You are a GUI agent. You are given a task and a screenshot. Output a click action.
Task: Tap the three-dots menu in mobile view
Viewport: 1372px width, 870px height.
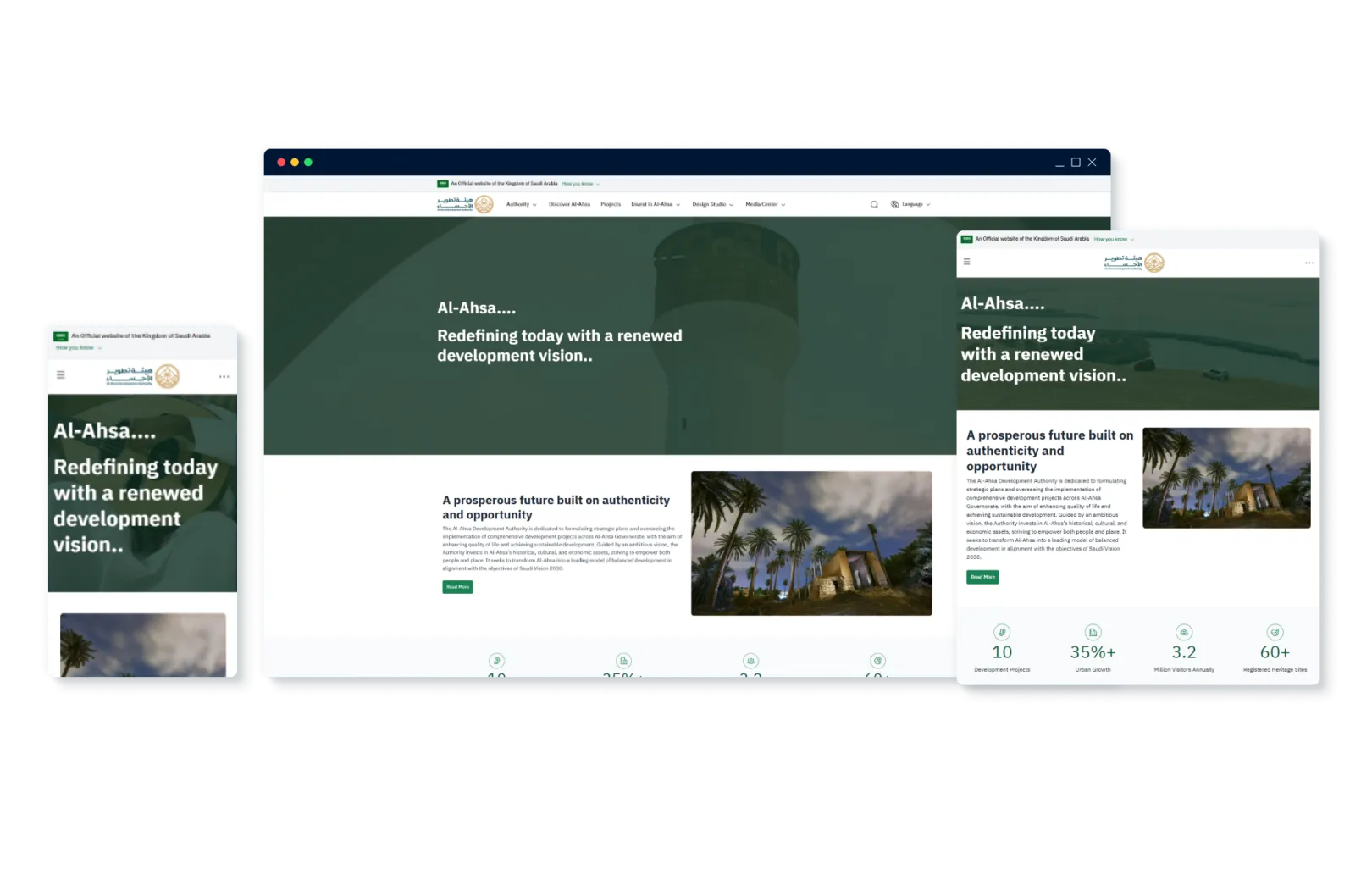[224, 376]
